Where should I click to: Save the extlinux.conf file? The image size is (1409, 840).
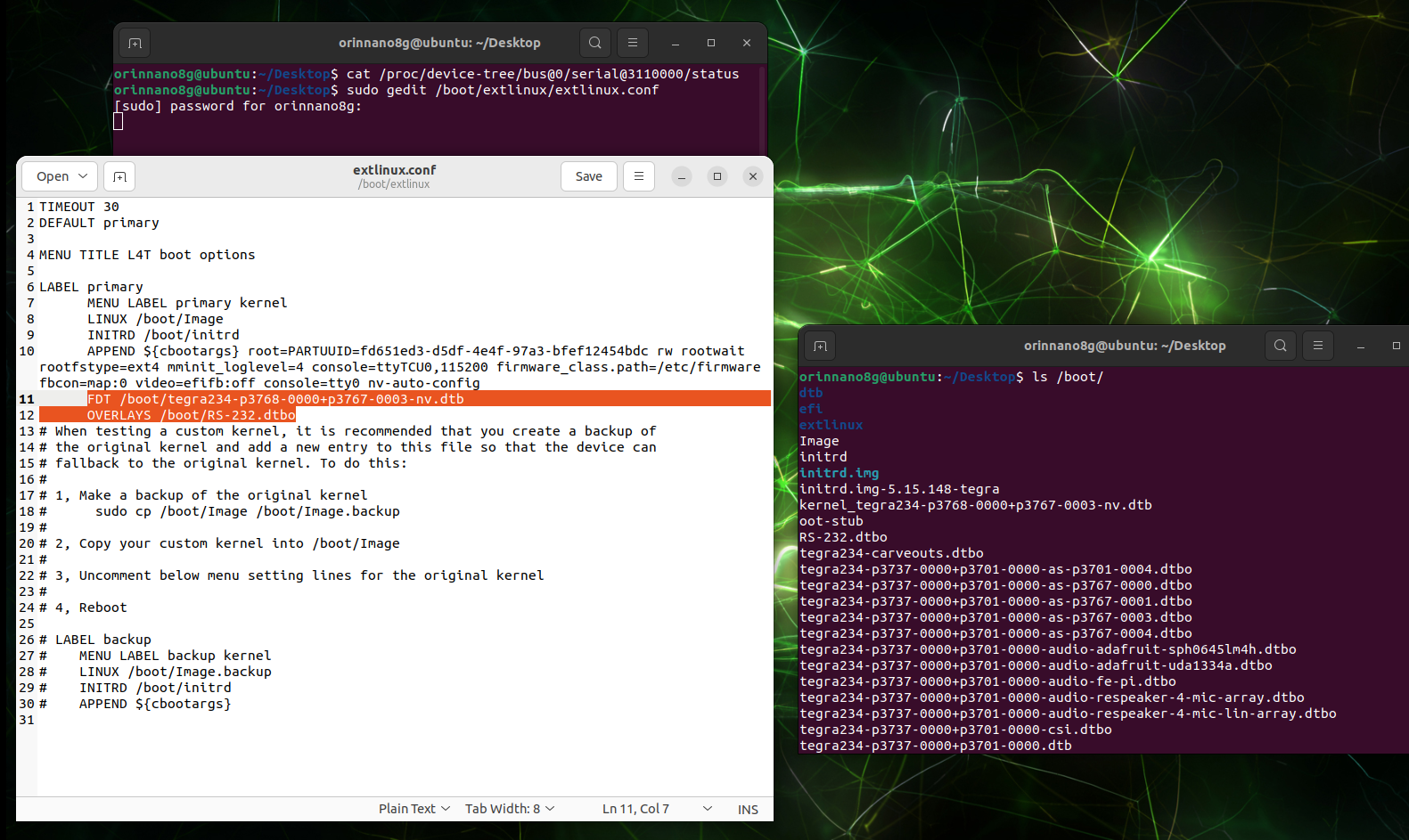pos(588,176)
